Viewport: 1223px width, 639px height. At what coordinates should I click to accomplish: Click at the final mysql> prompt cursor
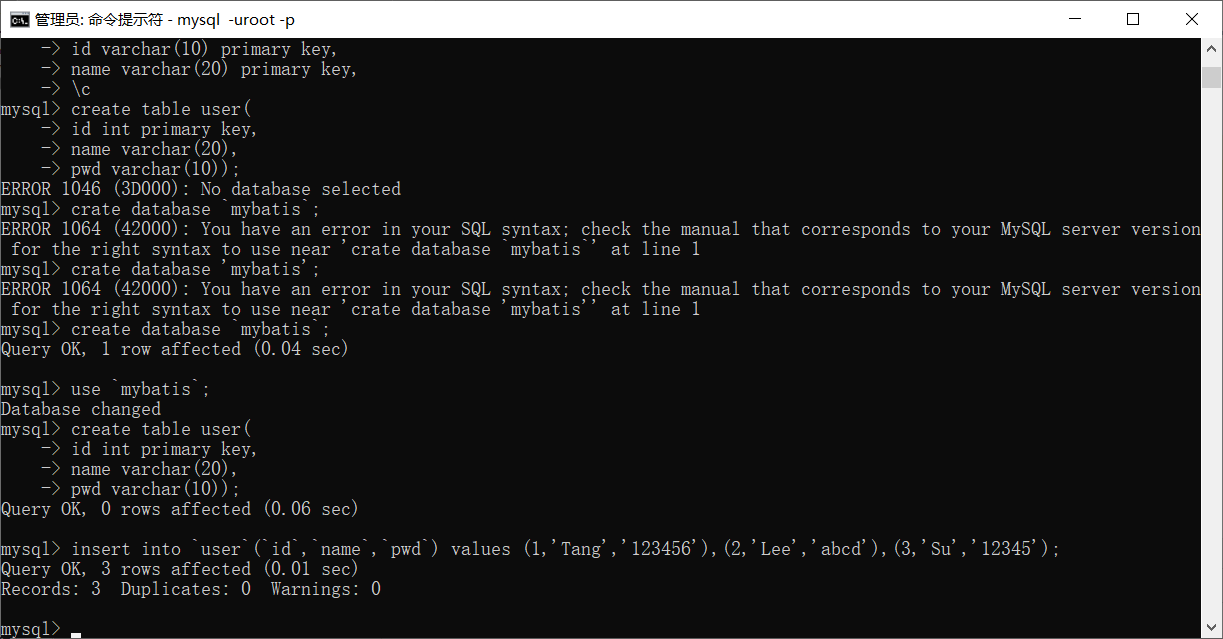[x=76, y=633]
